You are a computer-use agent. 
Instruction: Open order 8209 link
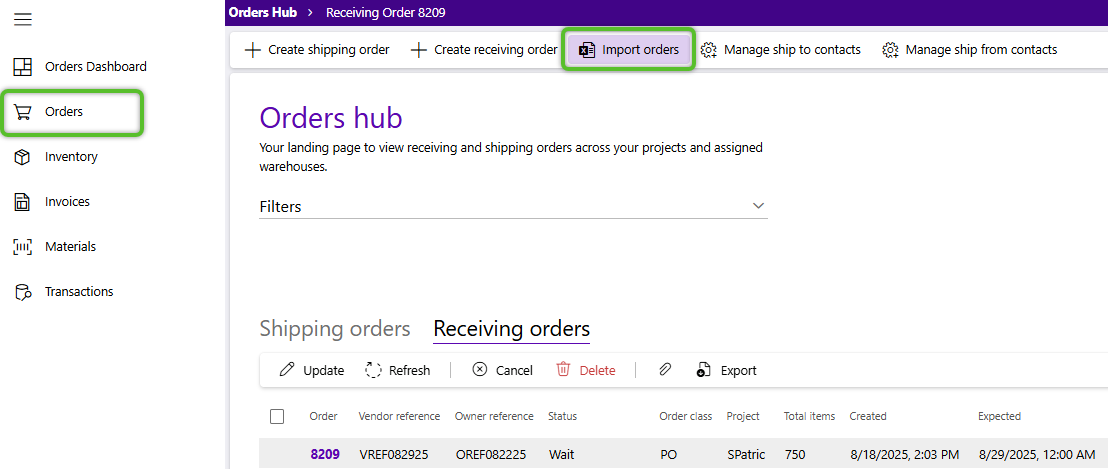[324, 454]
